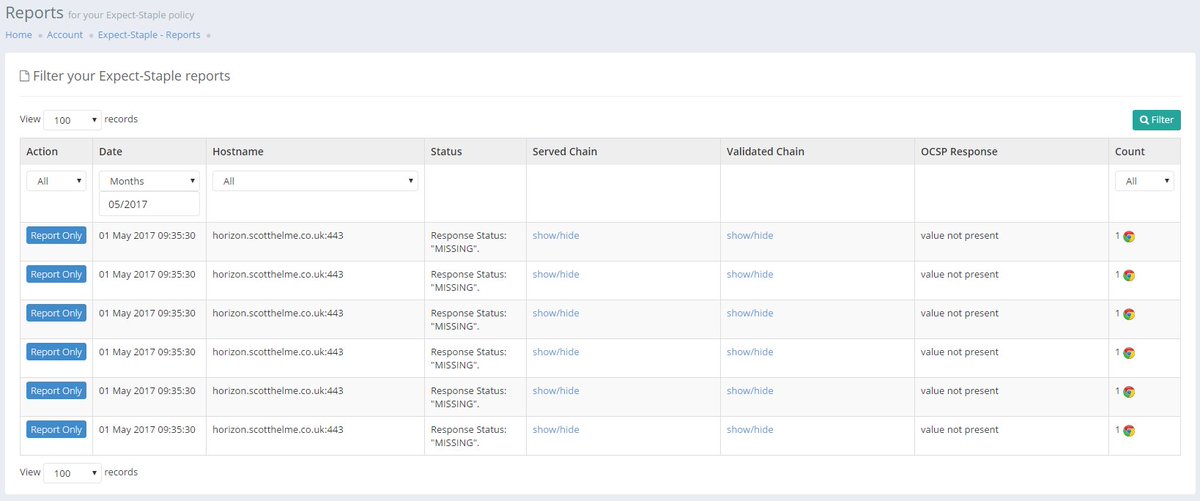Open the top View records count dropdown

tap(73, 120)
